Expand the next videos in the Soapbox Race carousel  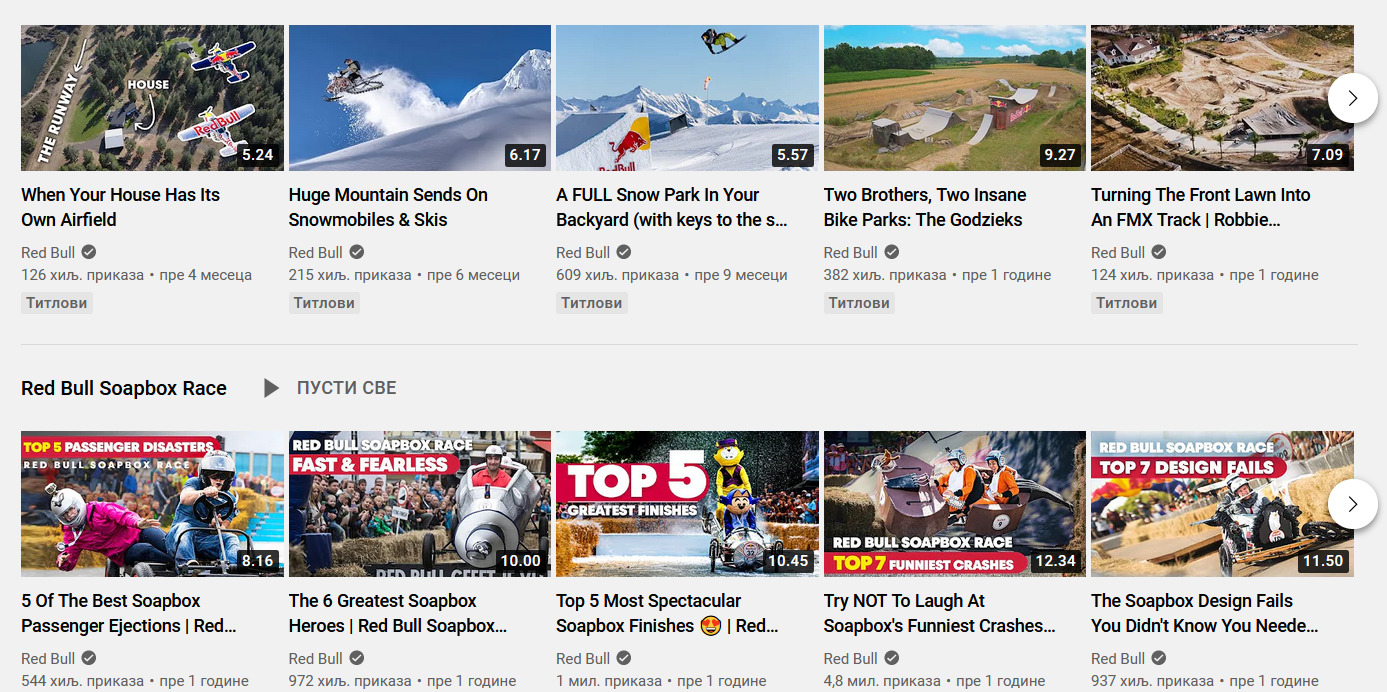(1352, 504)
